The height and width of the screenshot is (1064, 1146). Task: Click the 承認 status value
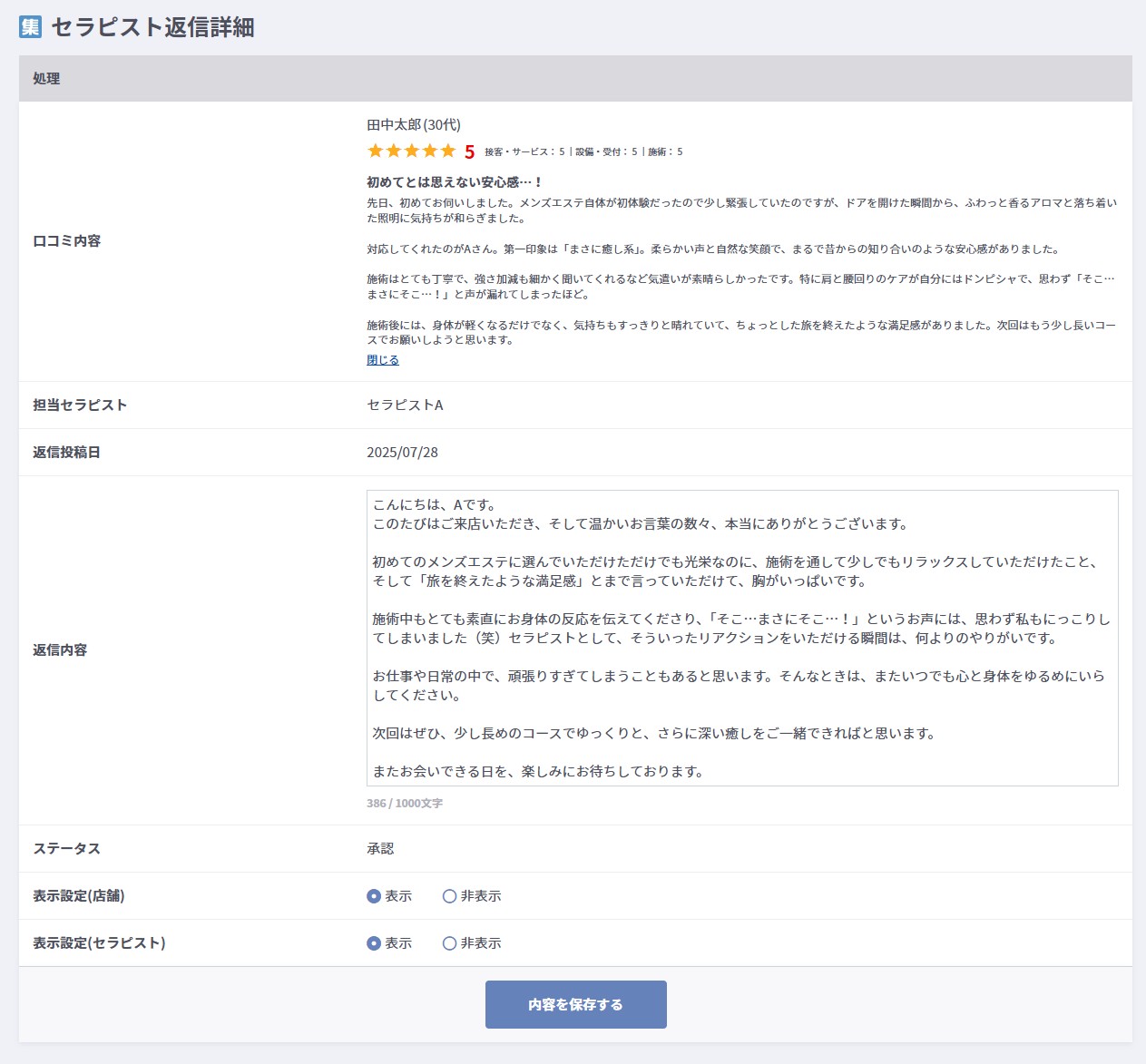point(380,849)
